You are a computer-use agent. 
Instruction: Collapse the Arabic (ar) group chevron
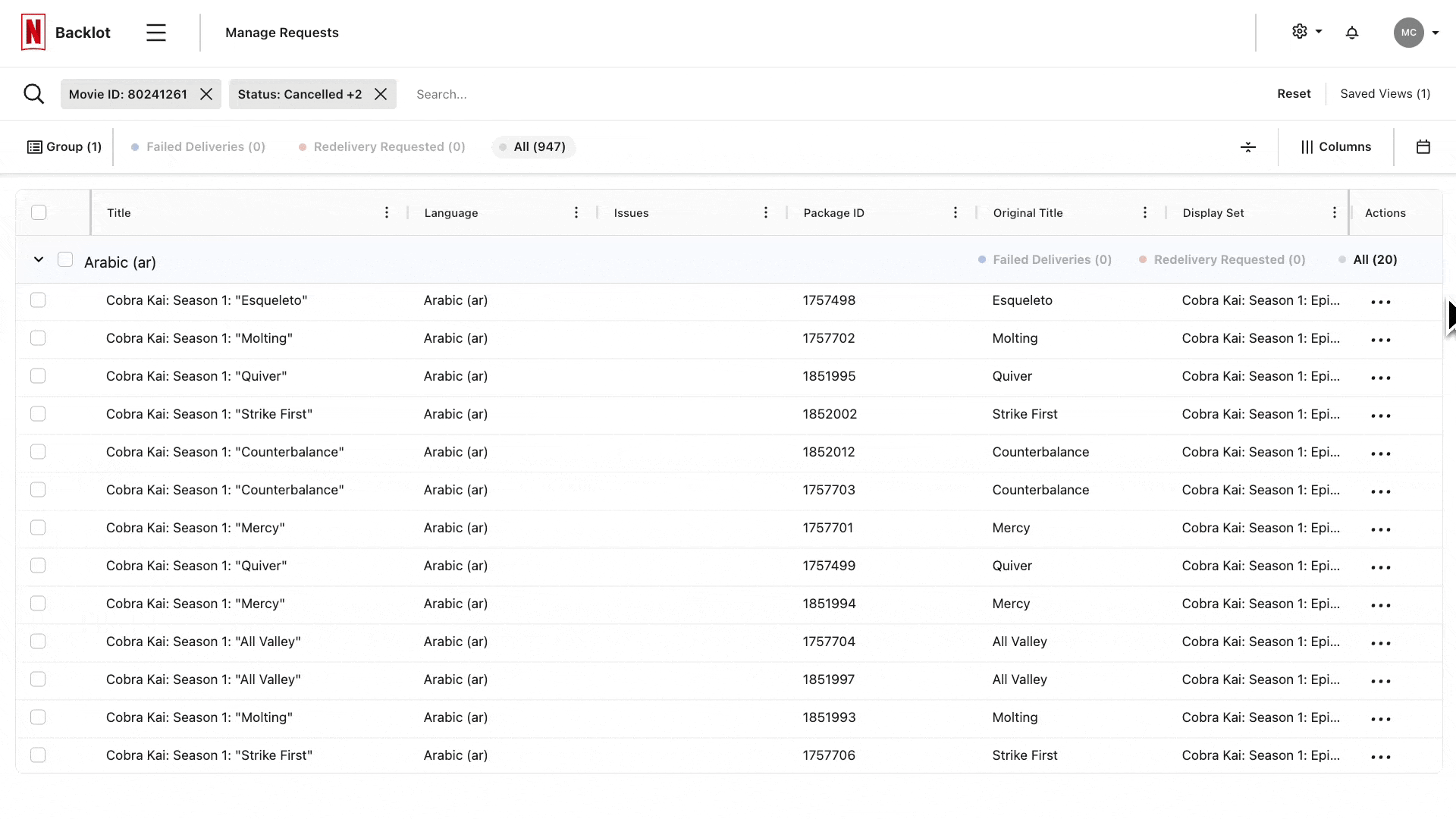pos(38,259)
